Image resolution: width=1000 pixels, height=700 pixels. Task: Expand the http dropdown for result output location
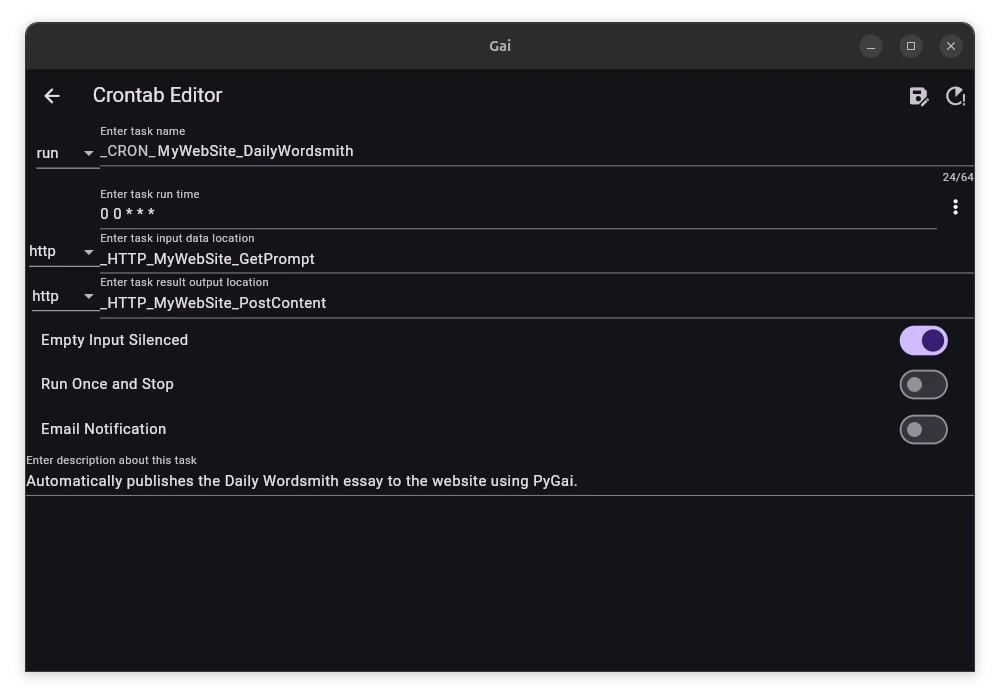tap(64, 296)
